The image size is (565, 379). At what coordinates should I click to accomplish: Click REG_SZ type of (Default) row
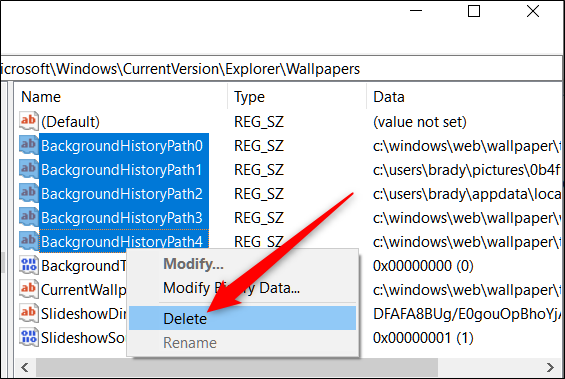coord(259,122)
